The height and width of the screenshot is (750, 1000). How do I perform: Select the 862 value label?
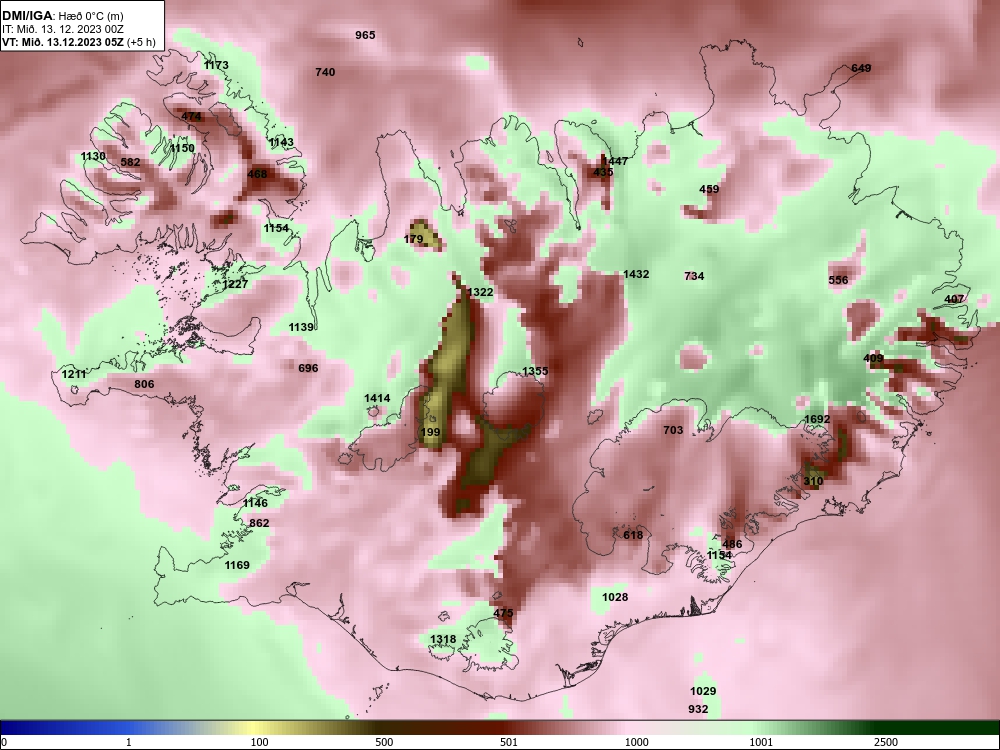point(259,523)
